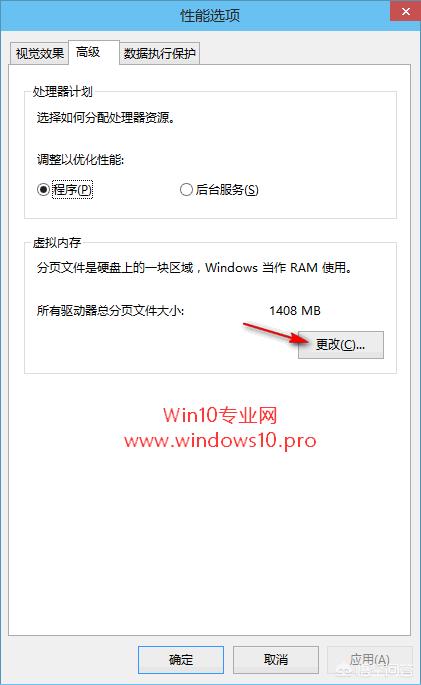Screen dimensions: 421x685
Task: Click the 更改(C)... virtual memory button
Action: click(x=341, y=345)
